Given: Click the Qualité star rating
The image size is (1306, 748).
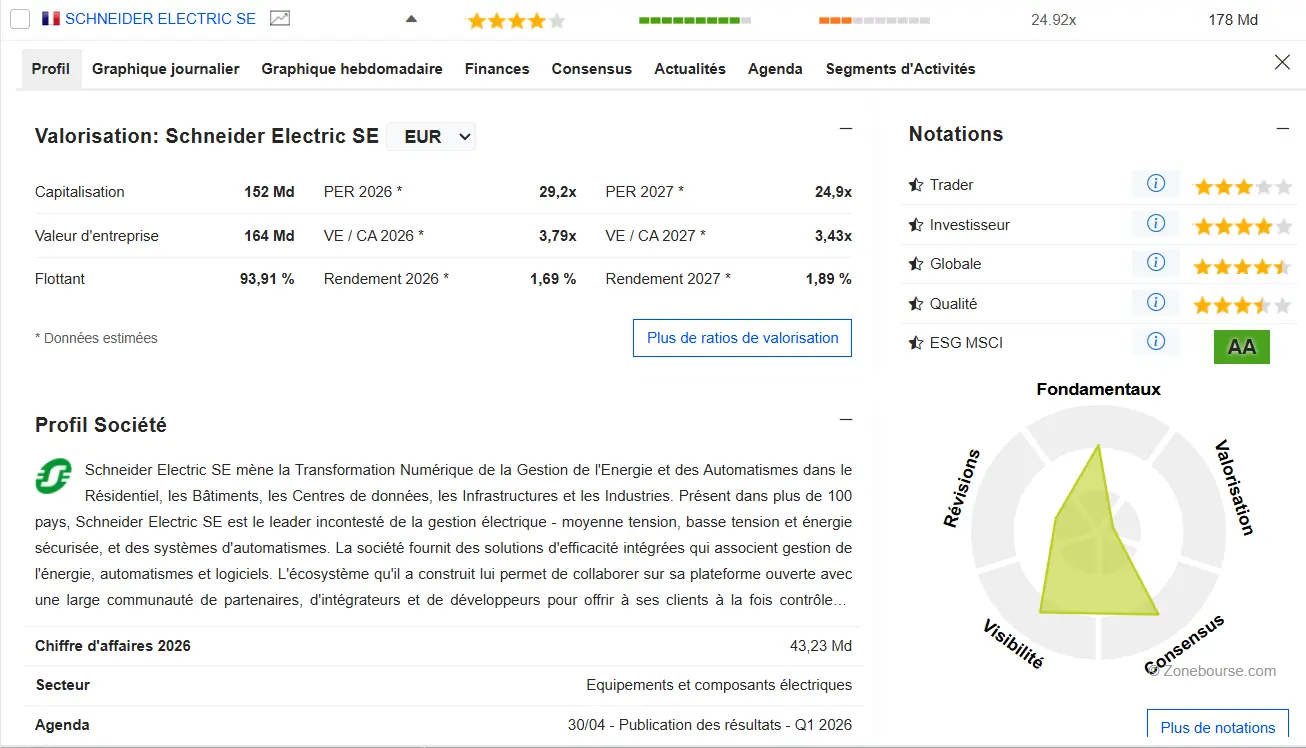Looking at the screenshot, I should [x=1243, y=305].
